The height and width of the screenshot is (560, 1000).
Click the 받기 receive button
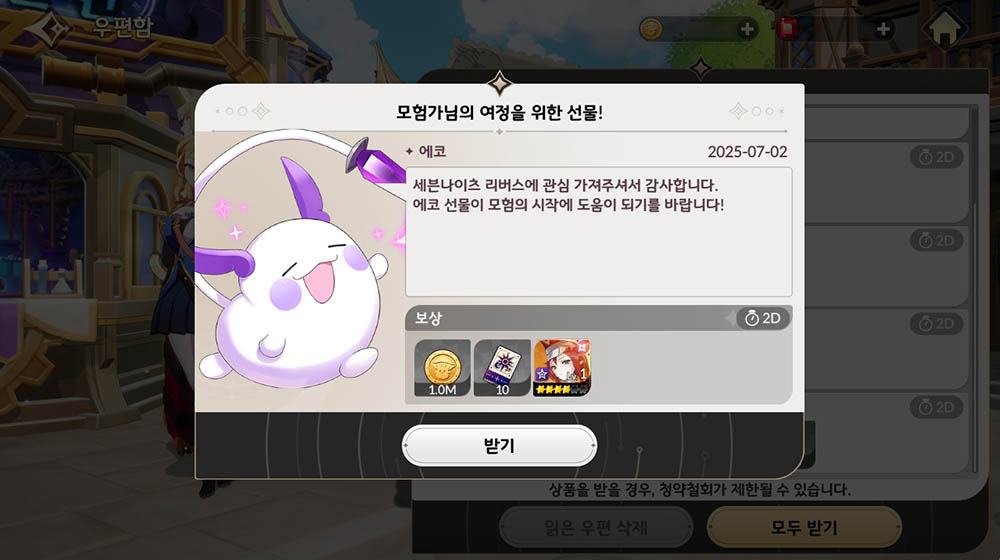[499, 445]
